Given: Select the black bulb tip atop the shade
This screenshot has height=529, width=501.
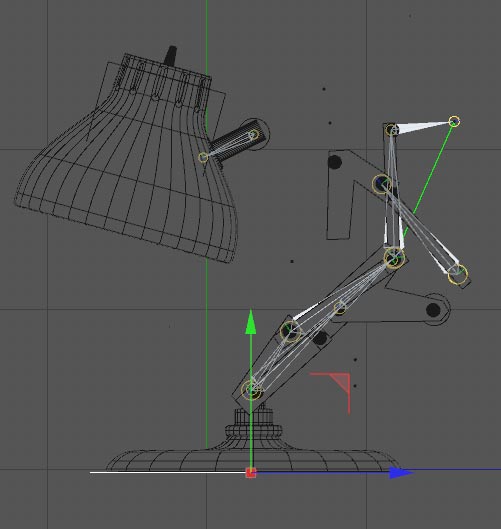Looking at the screenshot, I should [171, 55].
